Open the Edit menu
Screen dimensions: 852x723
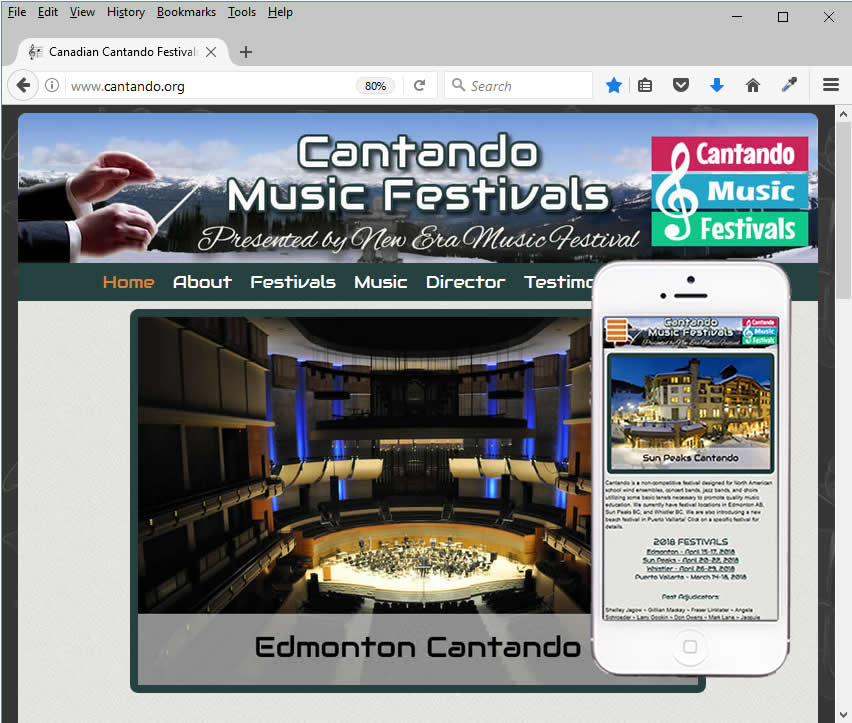pos(48,12)
